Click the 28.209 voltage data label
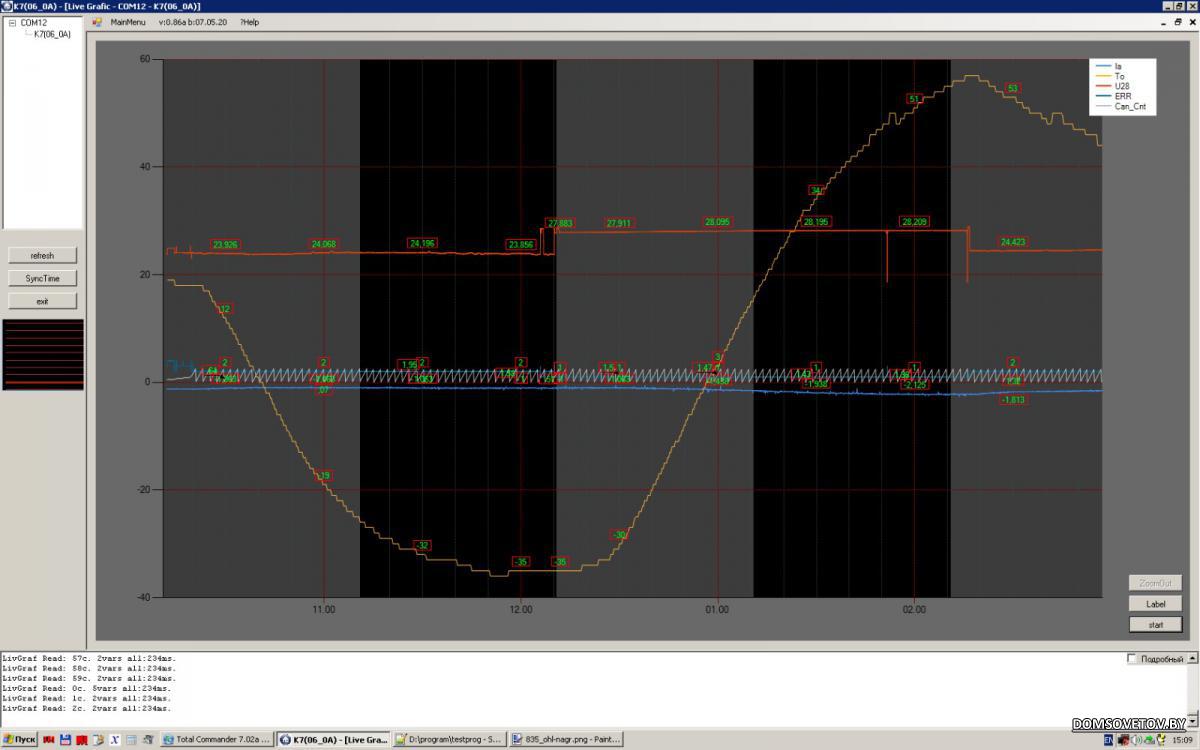Viewport: 1200px width, 750px height. point(914,222)
